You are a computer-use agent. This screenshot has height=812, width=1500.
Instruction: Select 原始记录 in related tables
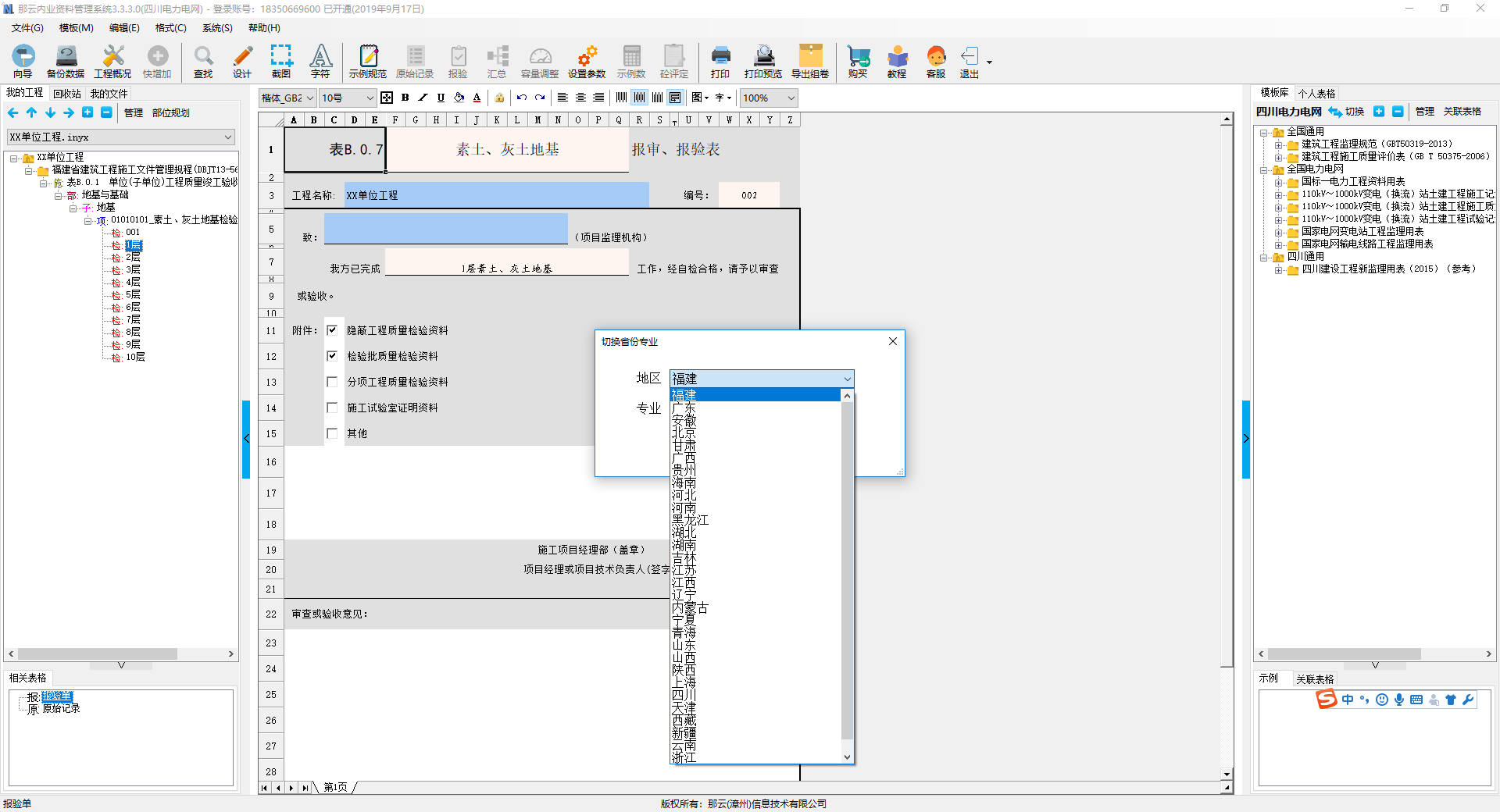[61, 709]
